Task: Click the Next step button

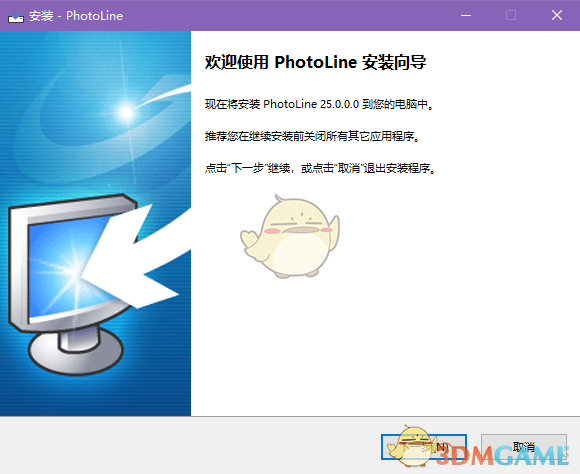Action: click(424, 447)
